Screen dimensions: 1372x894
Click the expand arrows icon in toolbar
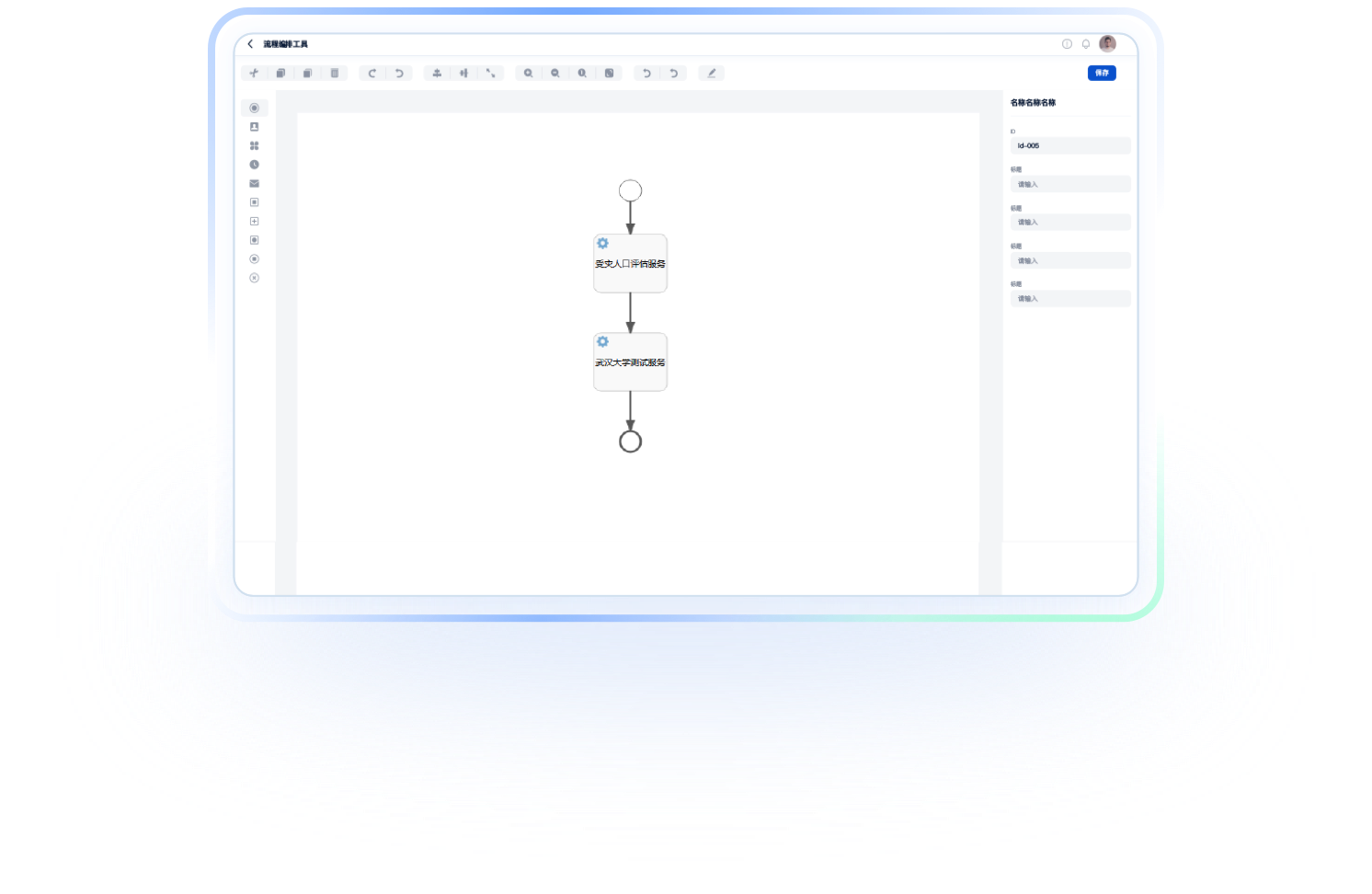coord(490,74)
